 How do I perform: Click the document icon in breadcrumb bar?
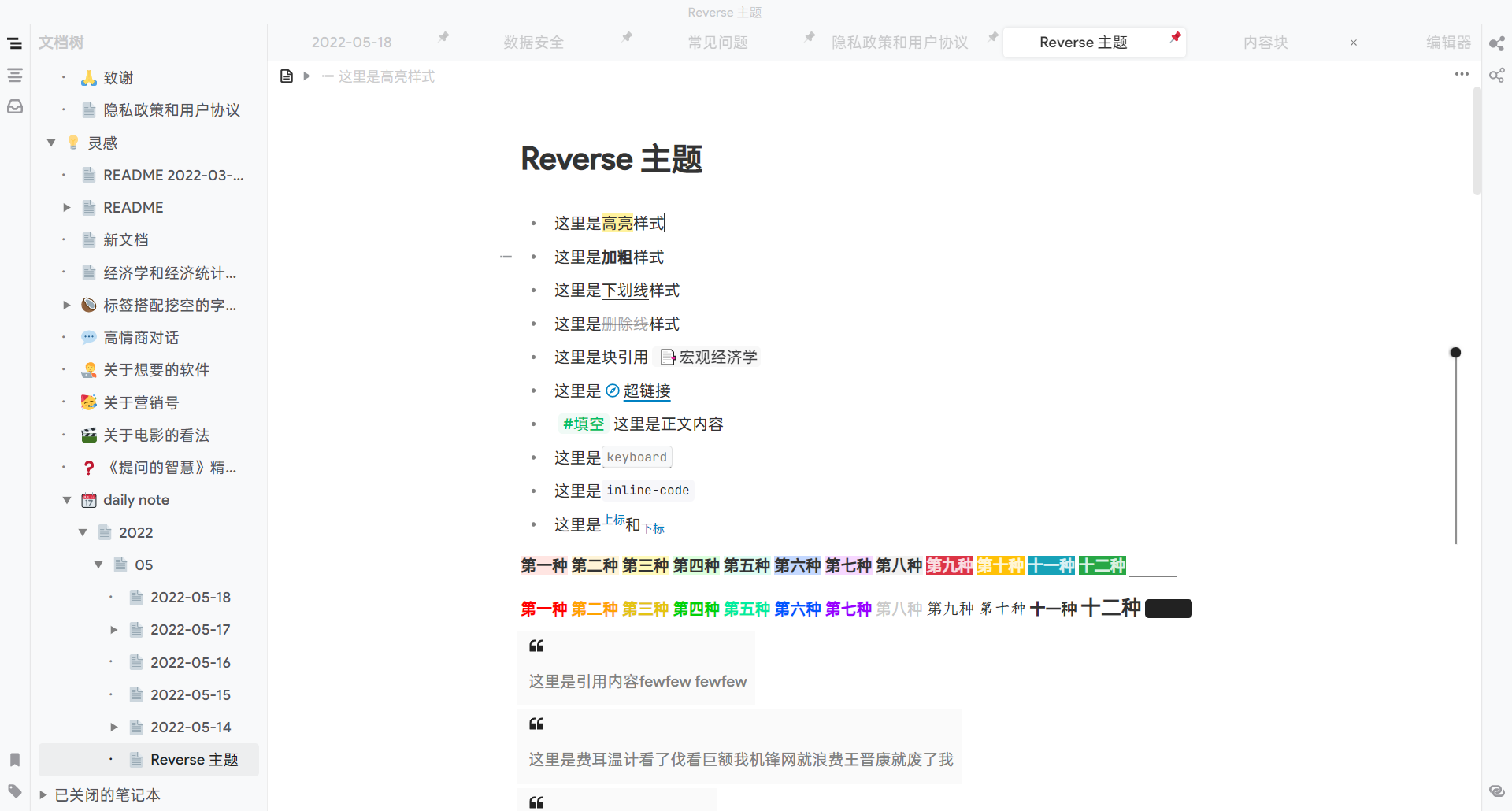tap(287, 76)
